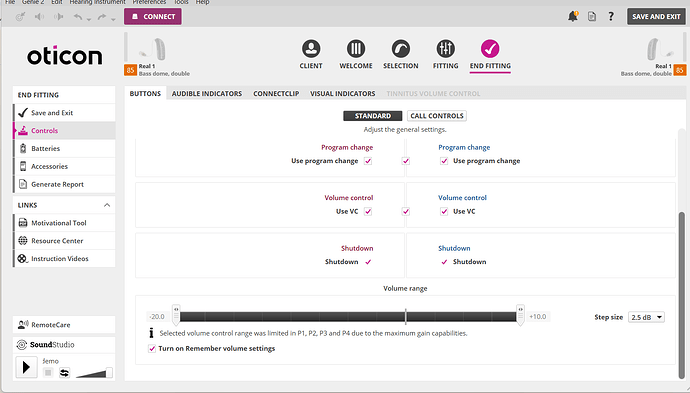Viewport: 690px width, 393px height.
Task: Open help question mark icon
Action: [x=611, y=16]
